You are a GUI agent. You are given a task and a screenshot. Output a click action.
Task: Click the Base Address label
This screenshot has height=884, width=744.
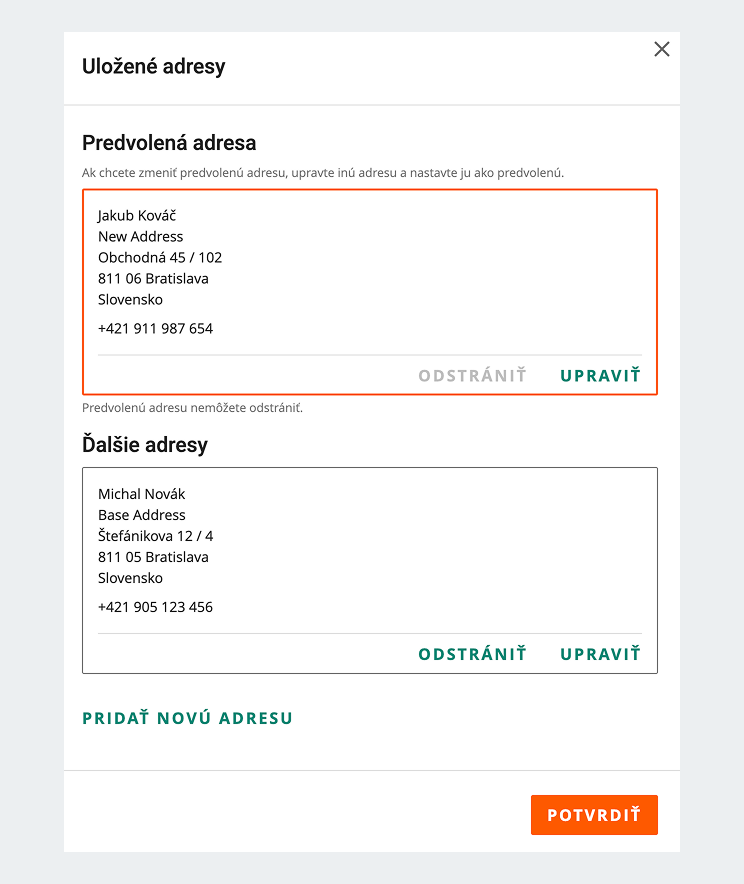[x=141, y=515]
